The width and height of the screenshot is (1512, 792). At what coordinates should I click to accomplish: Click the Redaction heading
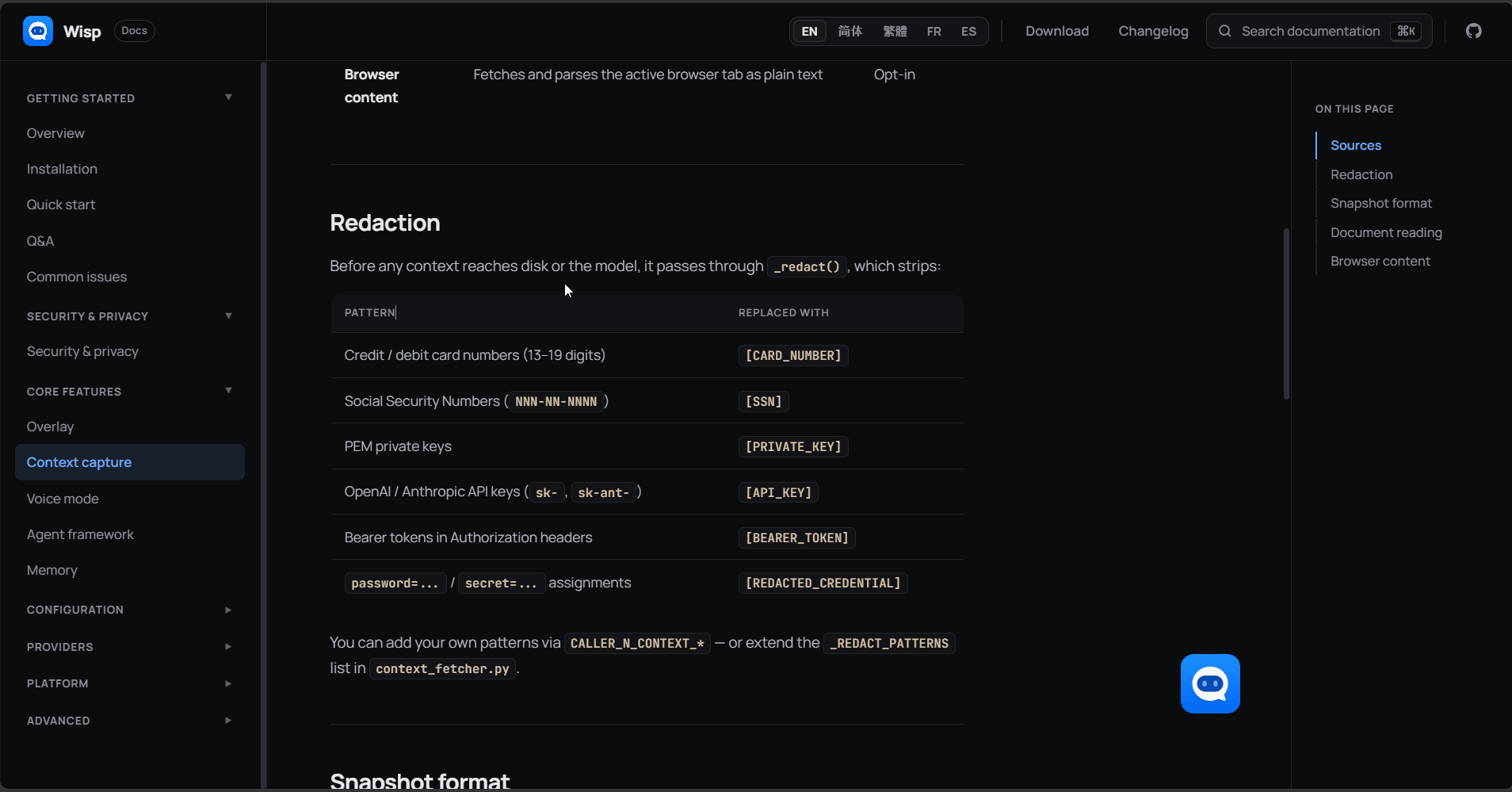tap(385, 223)
